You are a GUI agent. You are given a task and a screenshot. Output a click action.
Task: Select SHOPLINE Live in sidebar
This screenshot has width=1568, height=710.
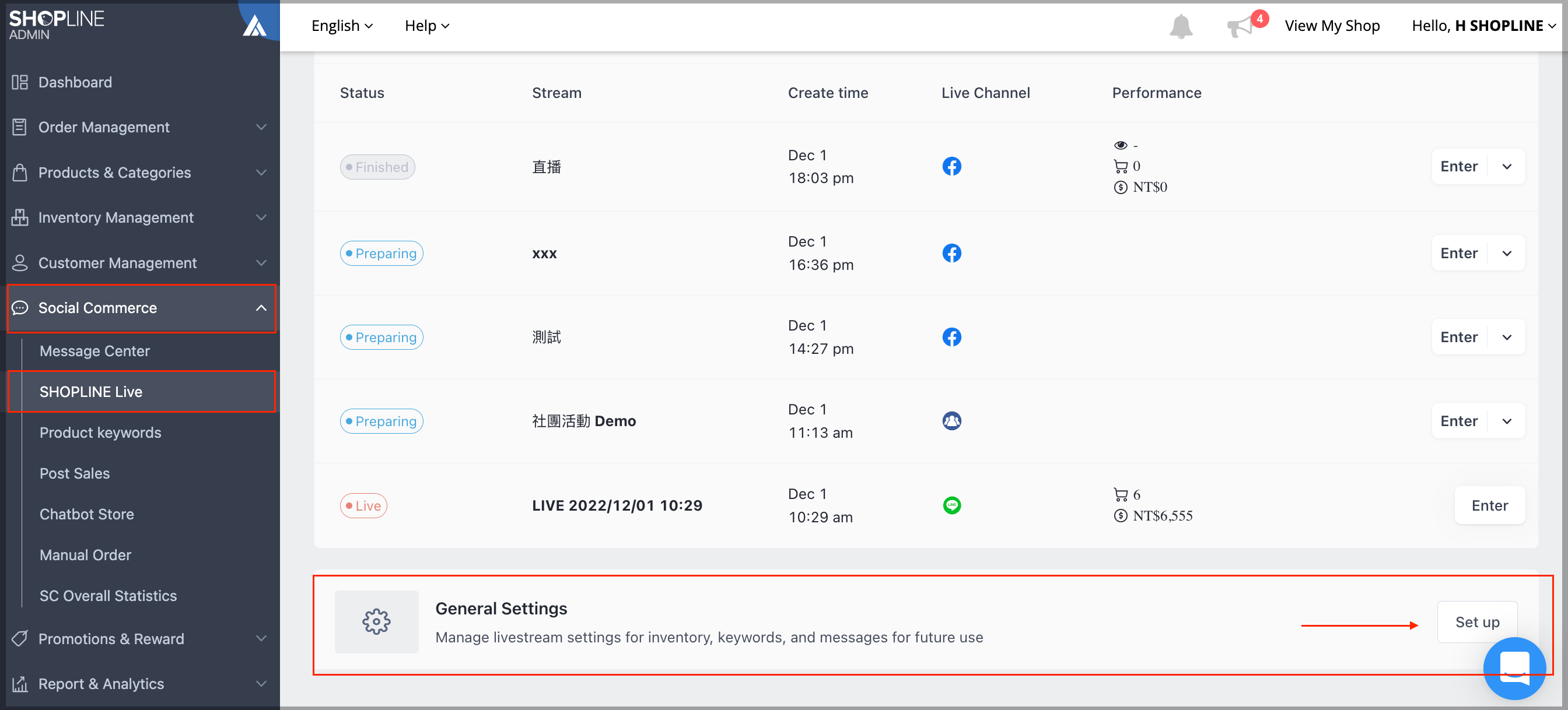pyautogui.click(x=90, y=392)
